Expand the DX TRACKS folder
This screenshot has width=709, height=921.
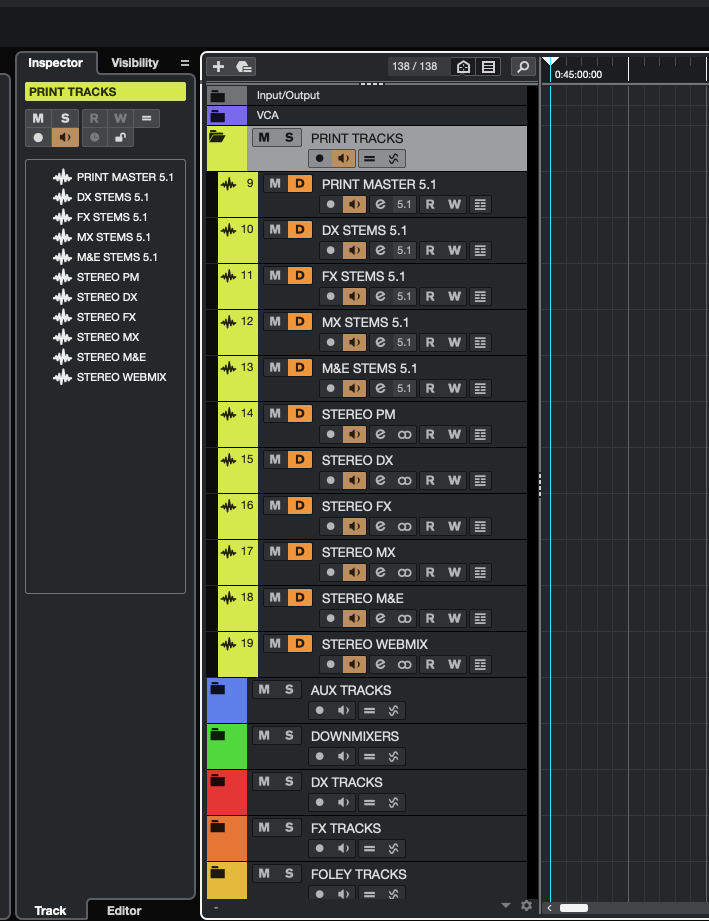pyautogui.click(x=218, y=781)
